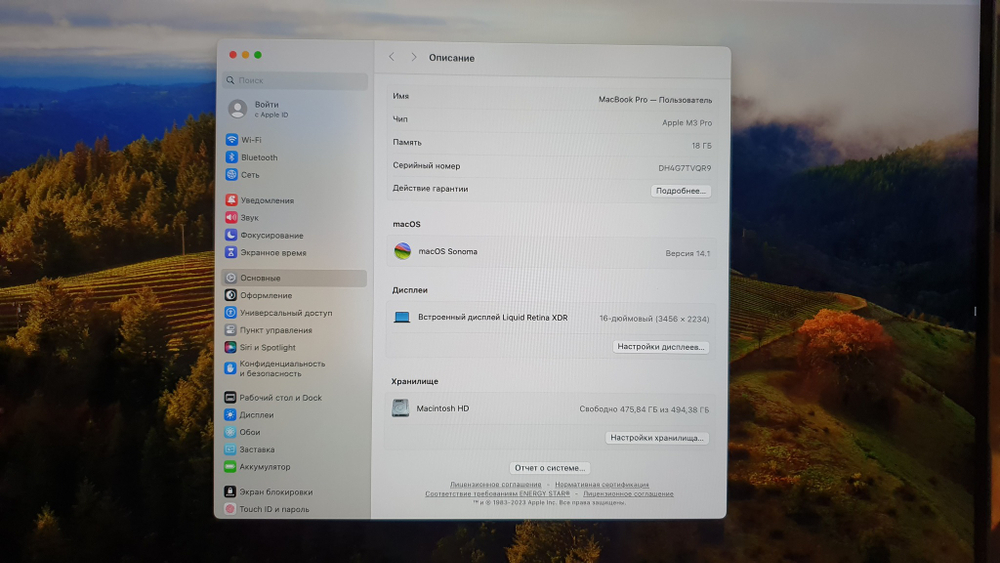Image resolution: width=1000 pixels, height=563 pixels.
Task: Open Экранное время hourglass icon
Action: coord(231,252)
